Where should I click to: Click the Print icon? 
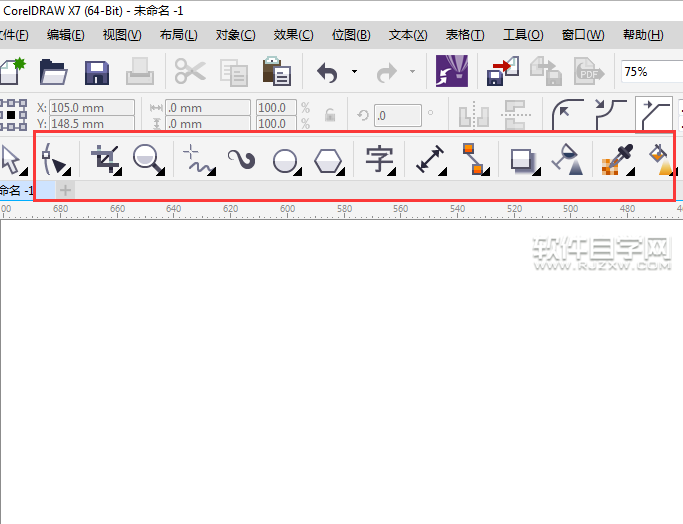[140, 71]
